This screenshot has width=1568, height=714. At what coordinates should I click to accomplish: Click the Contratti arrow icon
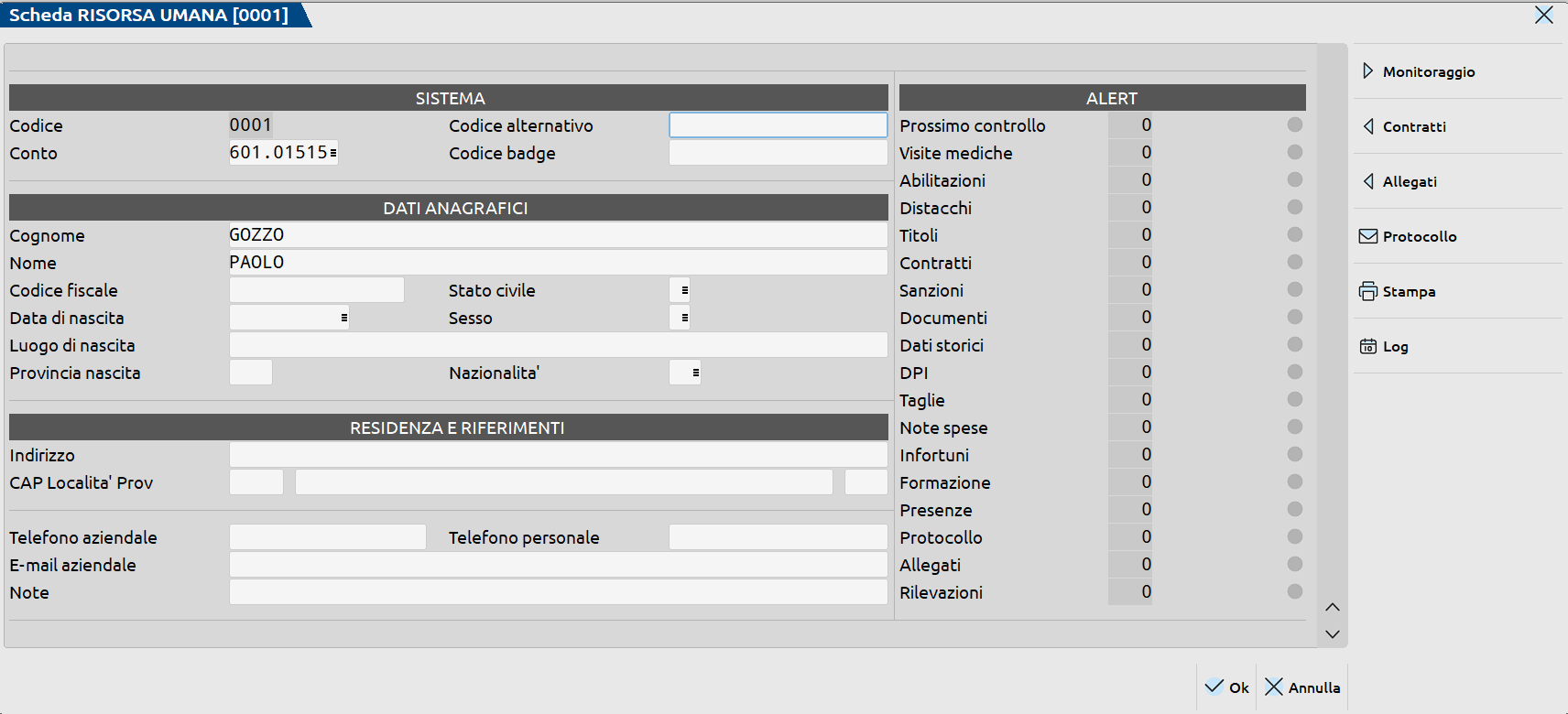pos(1367,126)
